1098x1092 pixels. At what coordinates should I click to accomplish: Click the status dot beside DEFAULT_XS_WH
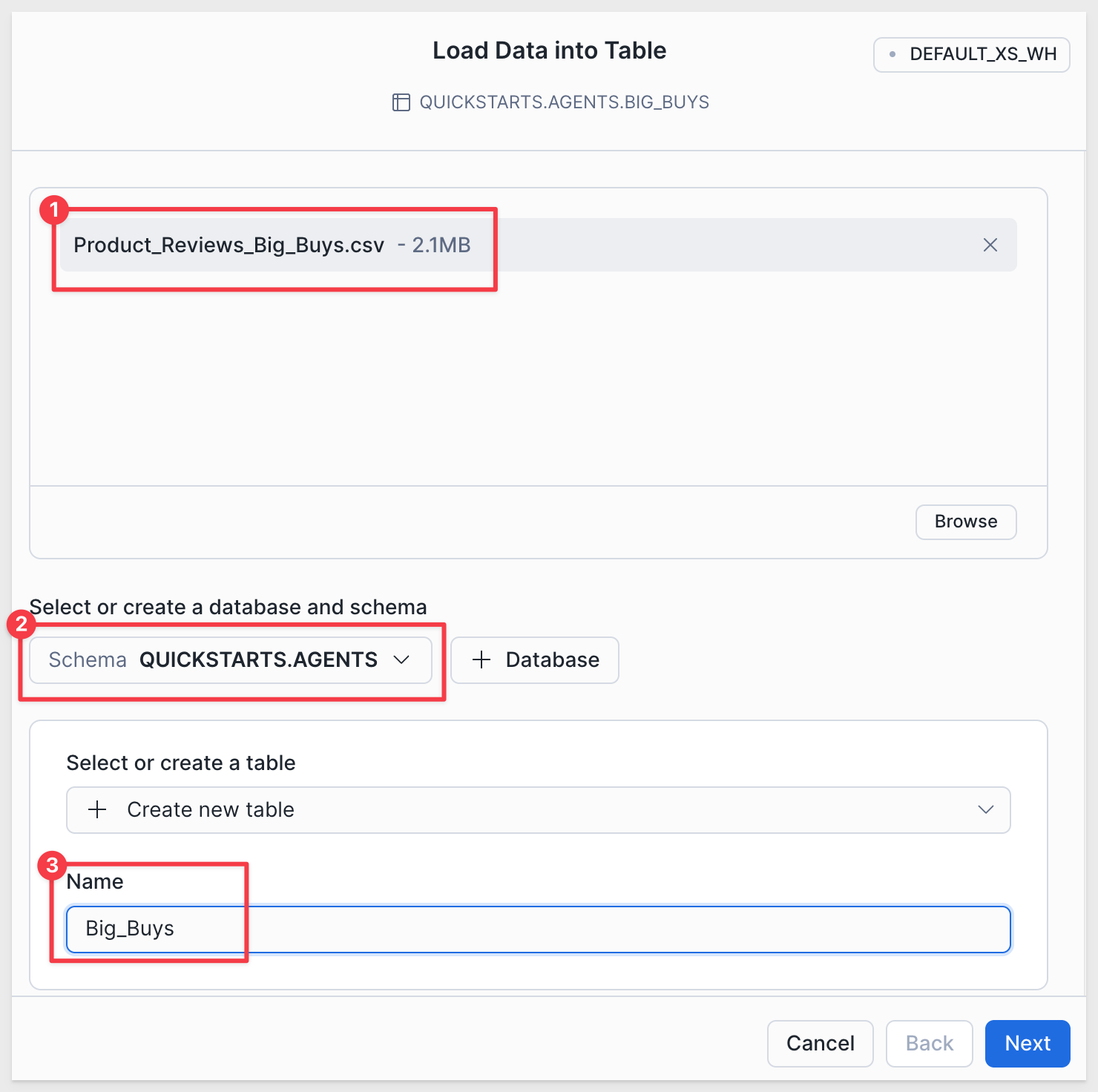coord(892,54)
